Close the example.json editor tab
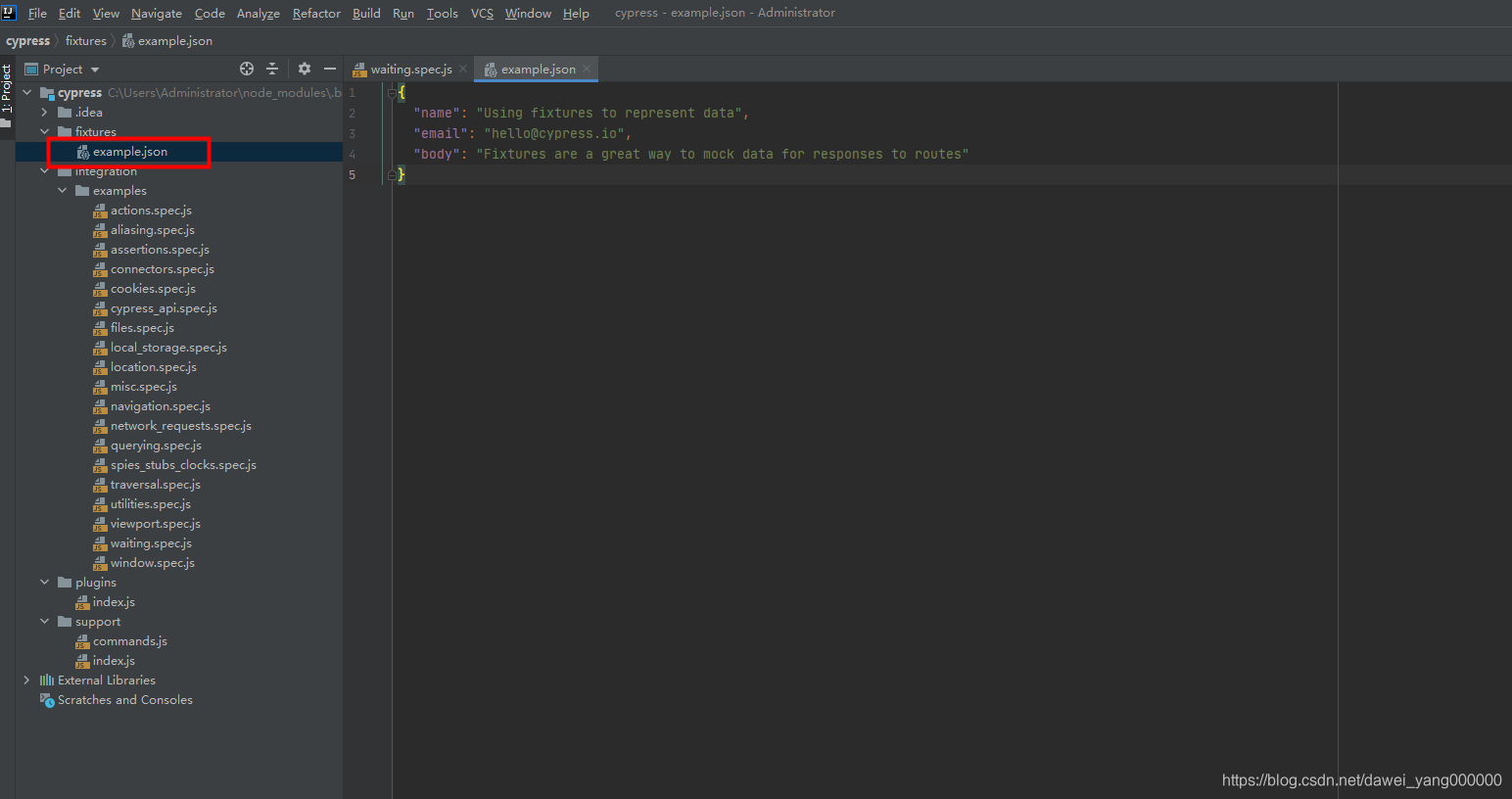The height and width of the screenshot is (799, 1512). pos(587,69)
